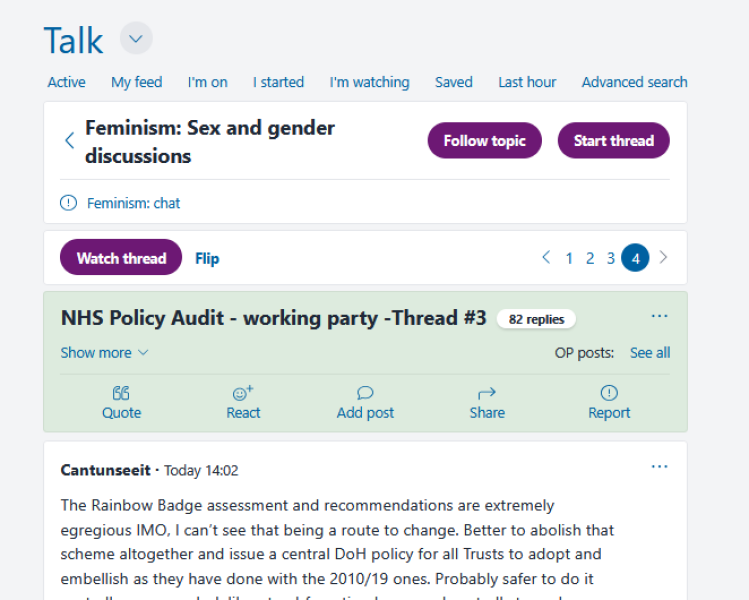
Task: Open the Feminism: chat link
Action: pos(133,203)
